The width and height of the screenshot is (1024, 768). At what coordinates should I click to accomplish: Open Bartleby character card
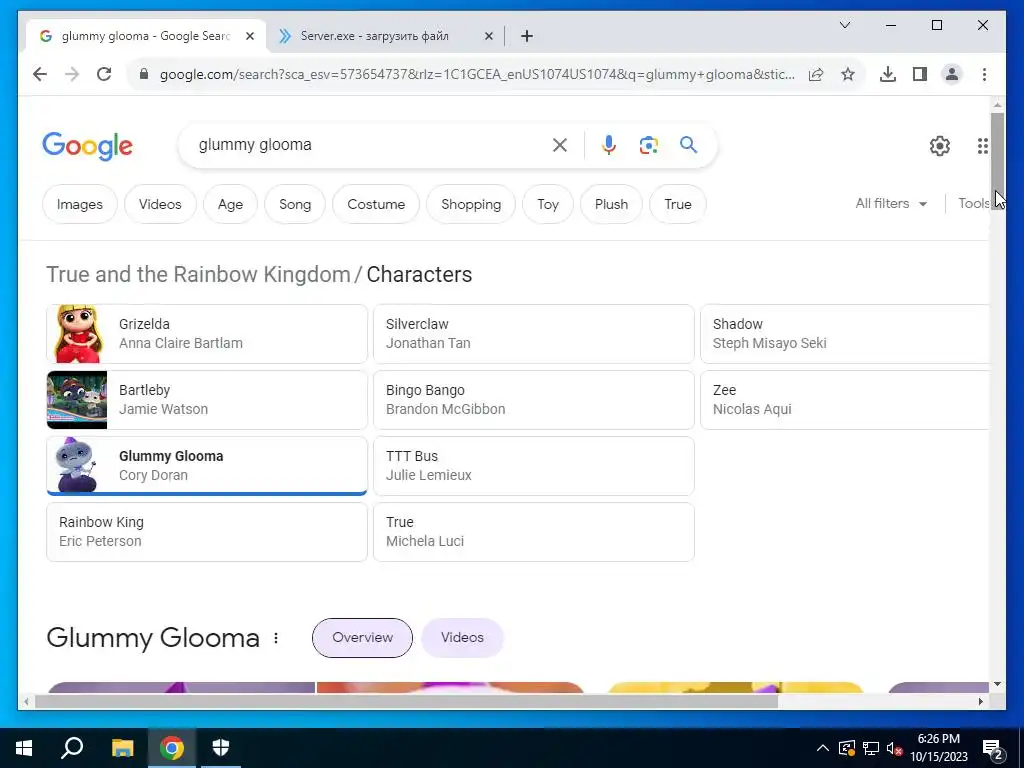207,400
